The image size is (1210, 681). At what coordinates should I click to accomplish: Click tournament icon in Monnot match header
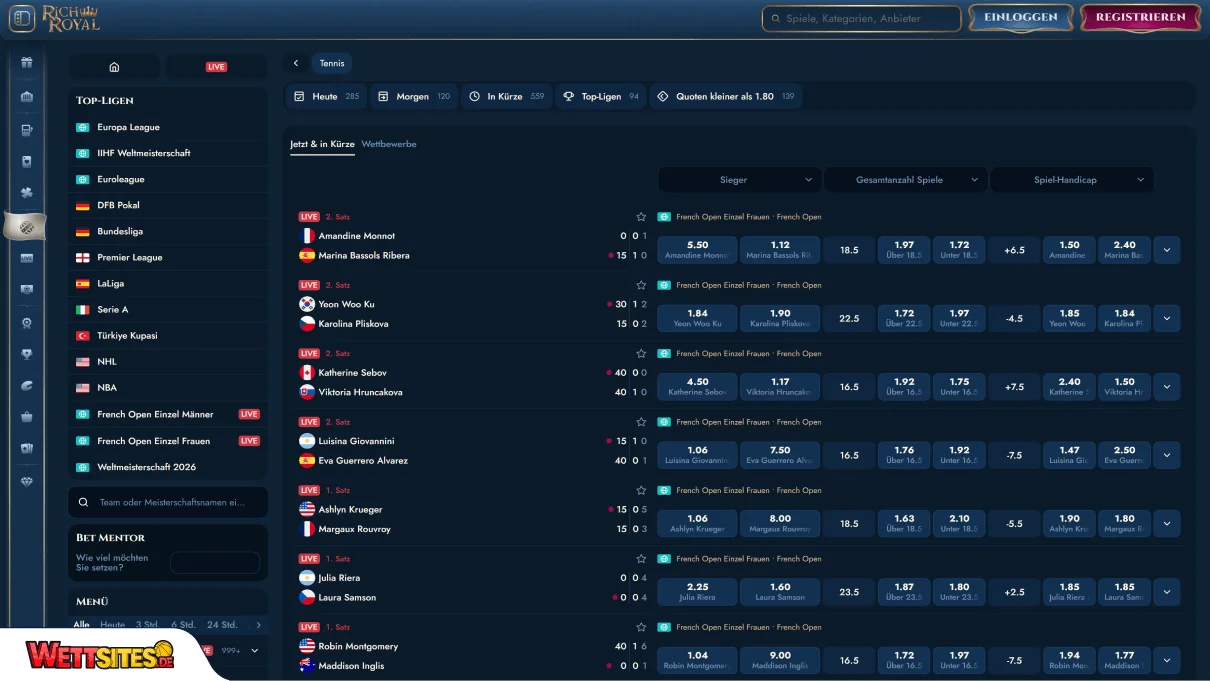tap(664, 217)
